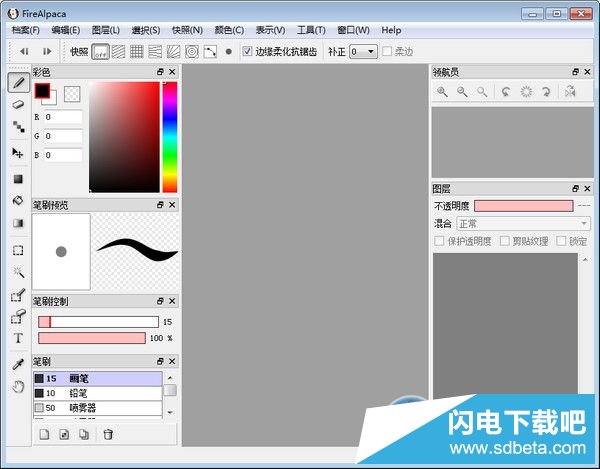Select the Eraser tool
The height and width of the screenshot is (469, 600).
18,104
